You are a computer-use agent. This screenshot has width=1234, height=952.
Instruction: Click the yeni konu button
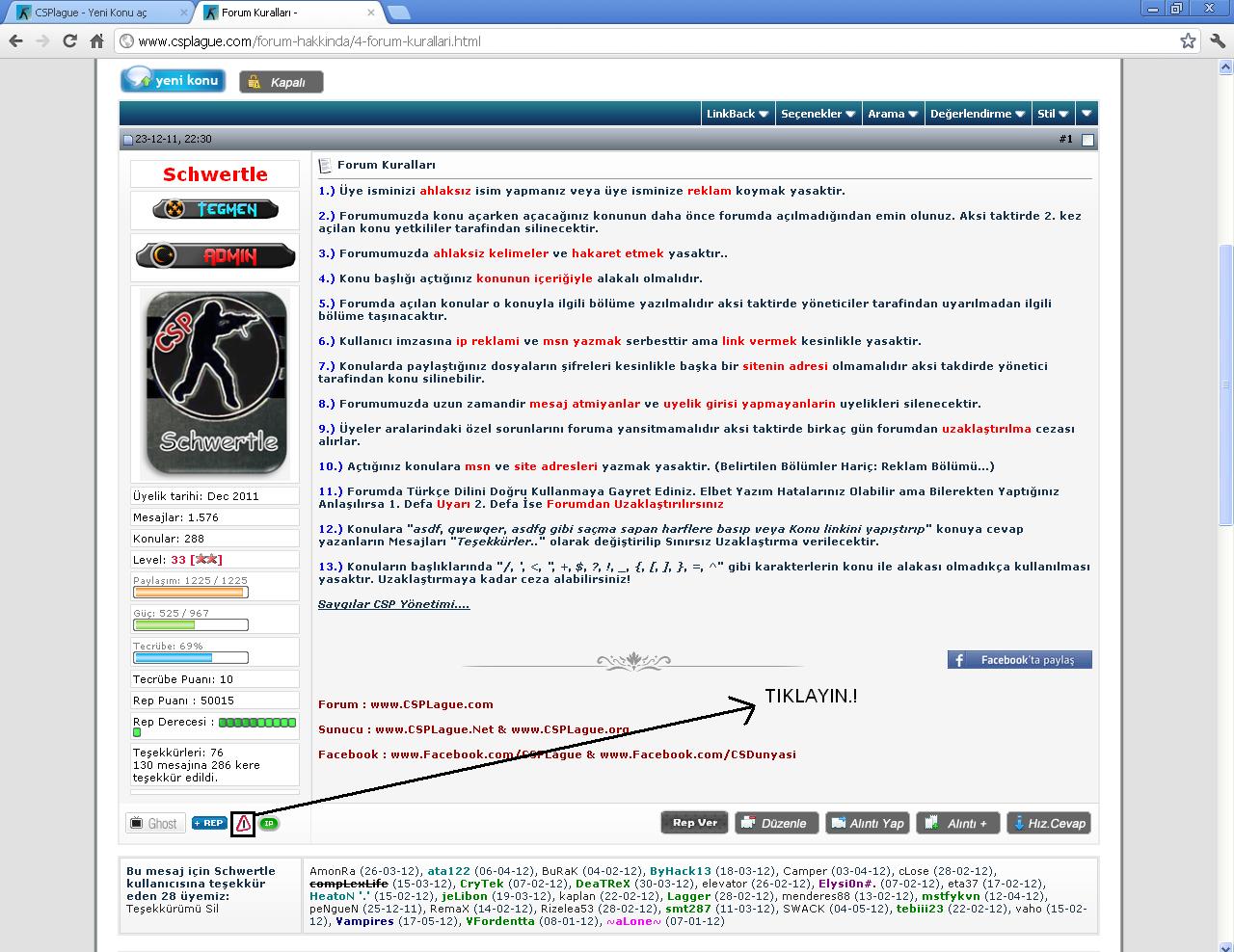click(x=174, y=80)
